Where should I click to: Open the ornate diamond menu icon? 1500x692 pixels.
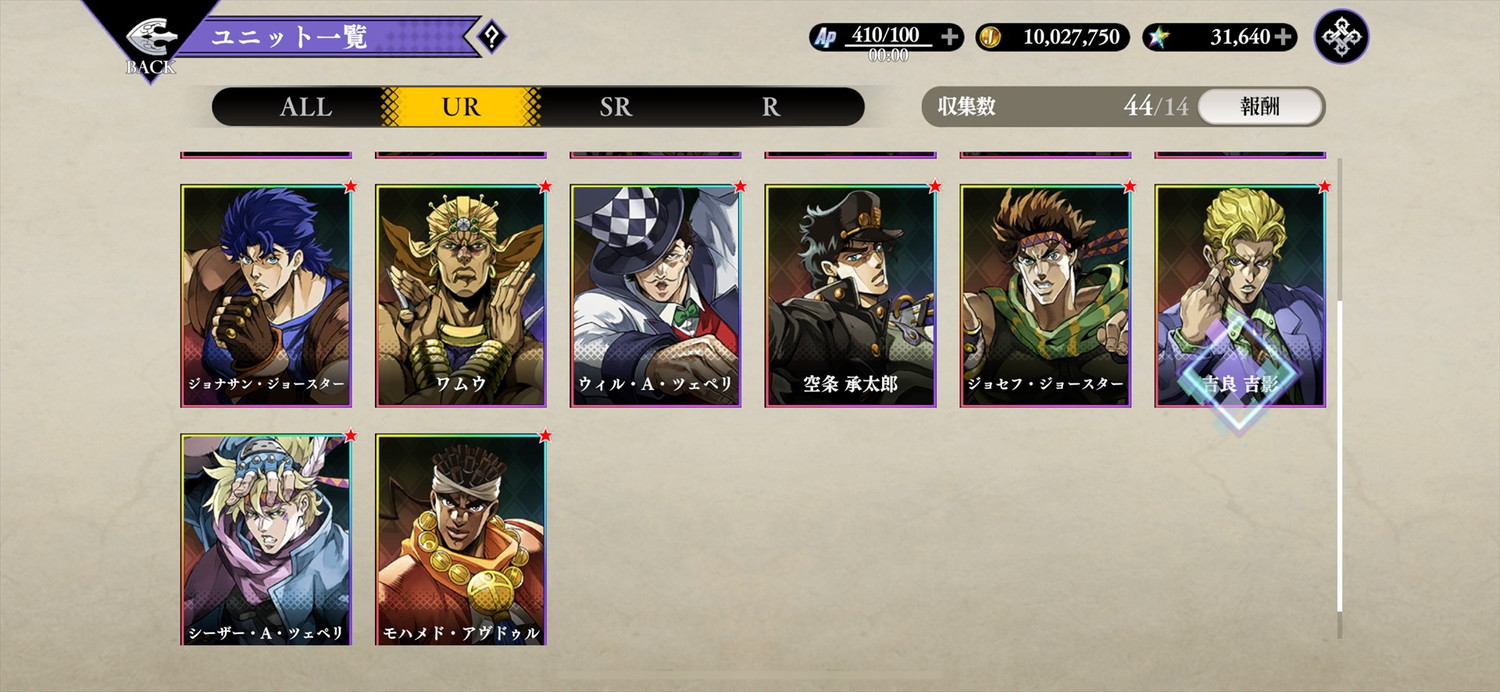tap(1341, 37)
